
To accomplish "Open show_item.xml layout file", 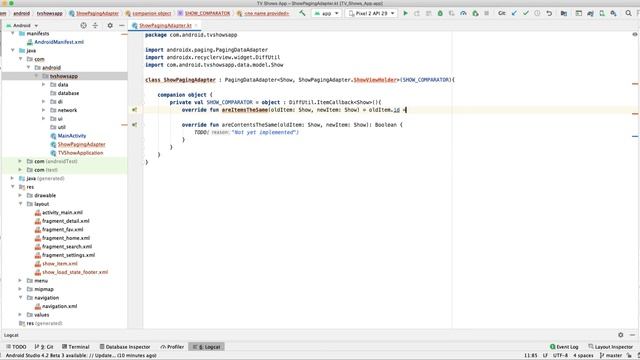I will click(60, 264).
